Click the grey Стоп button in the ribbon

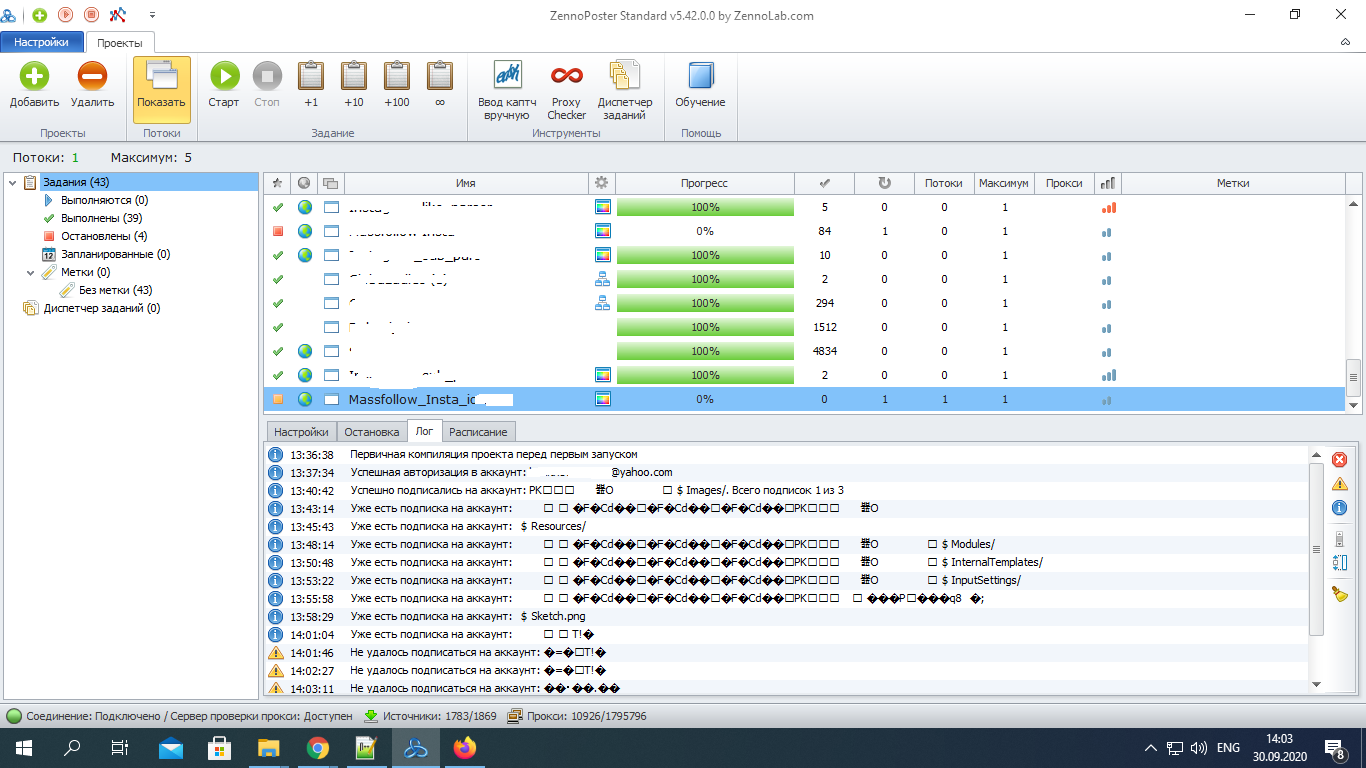(x=267, y=85)
